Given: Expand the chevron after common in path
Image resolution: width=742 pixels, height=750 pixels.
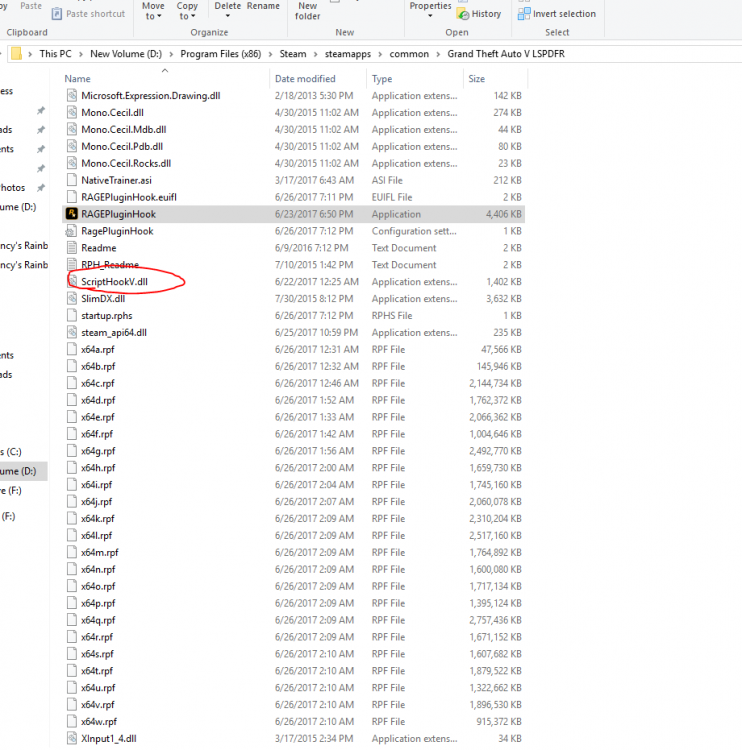Looking at the screenshot, I should tap(438, 54).
